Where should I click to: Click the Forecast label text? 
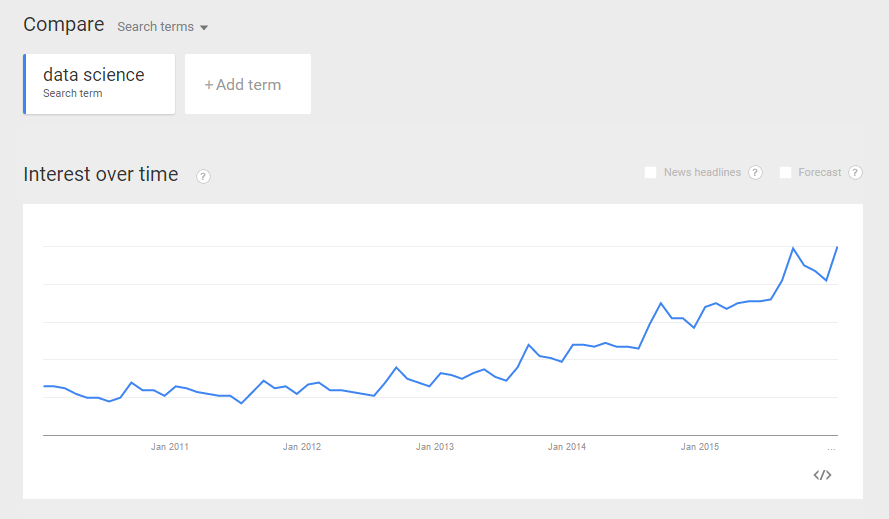[x=820, y=173]
